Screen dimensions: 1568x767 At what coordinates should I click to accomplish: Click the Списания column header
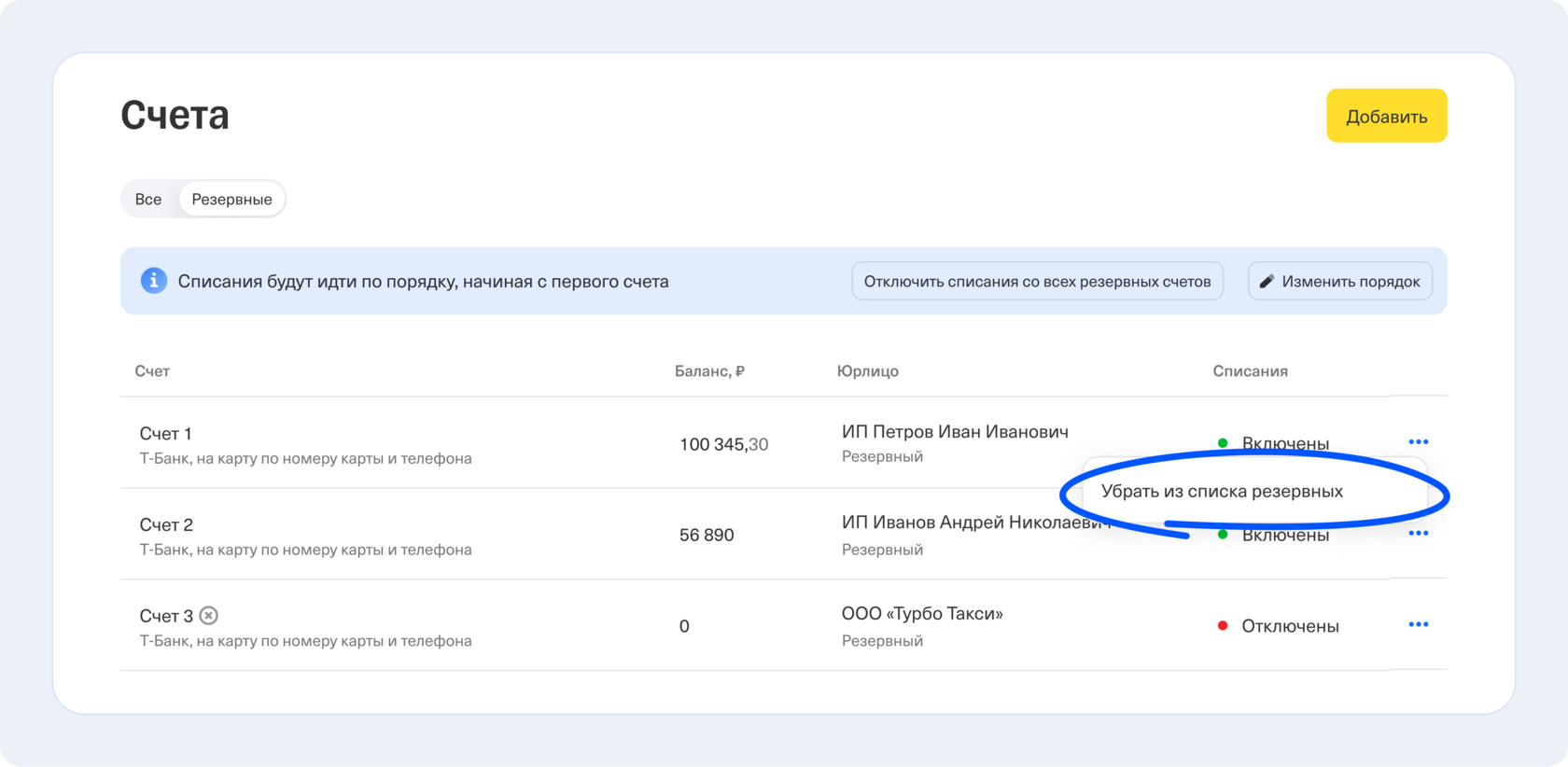(1250, 371)
